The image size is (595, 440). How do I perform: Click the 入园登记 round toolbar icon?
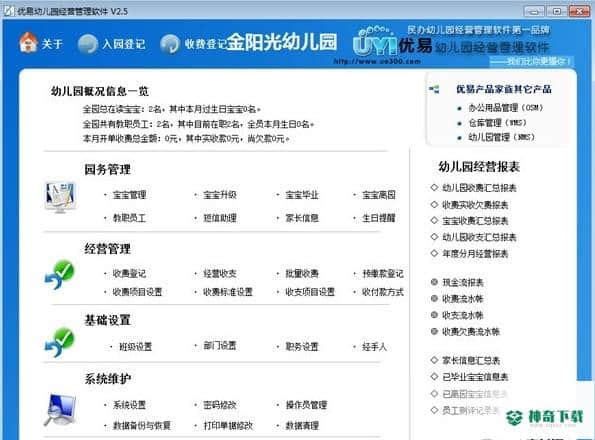pos(88,44)
